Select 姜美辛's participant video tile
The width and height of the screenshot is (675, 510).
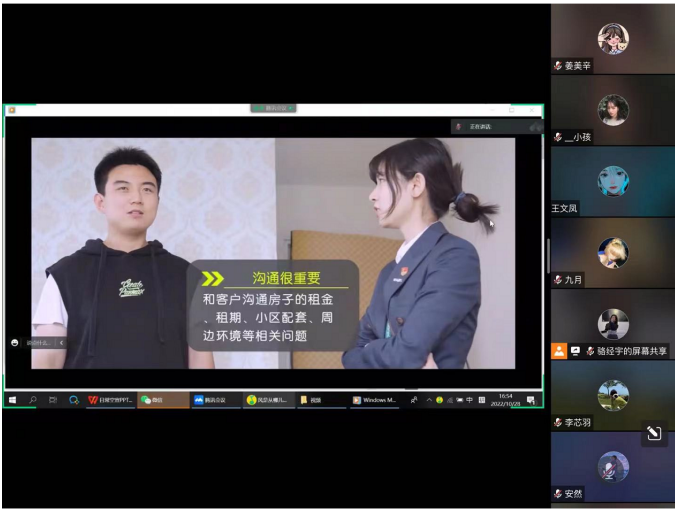click(612, 39)
